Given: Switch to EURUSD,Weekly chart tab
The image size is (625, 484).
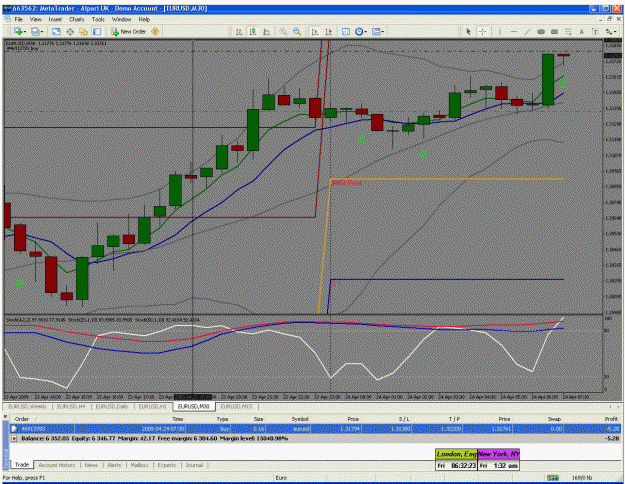Looking at the screenshot, I should click(x=28, y=407).
